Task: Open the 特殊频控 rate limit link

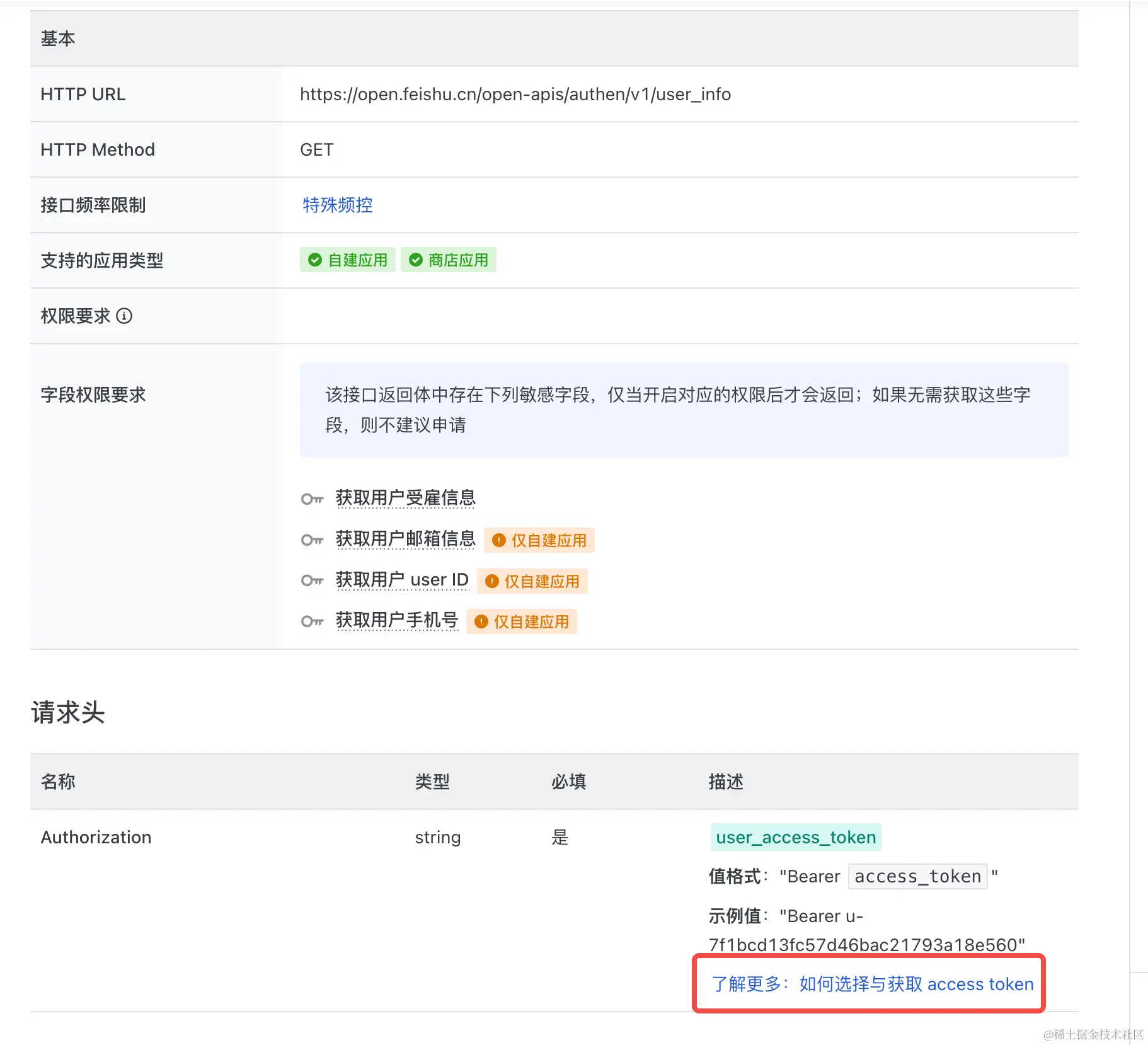Action: point(338,205)
